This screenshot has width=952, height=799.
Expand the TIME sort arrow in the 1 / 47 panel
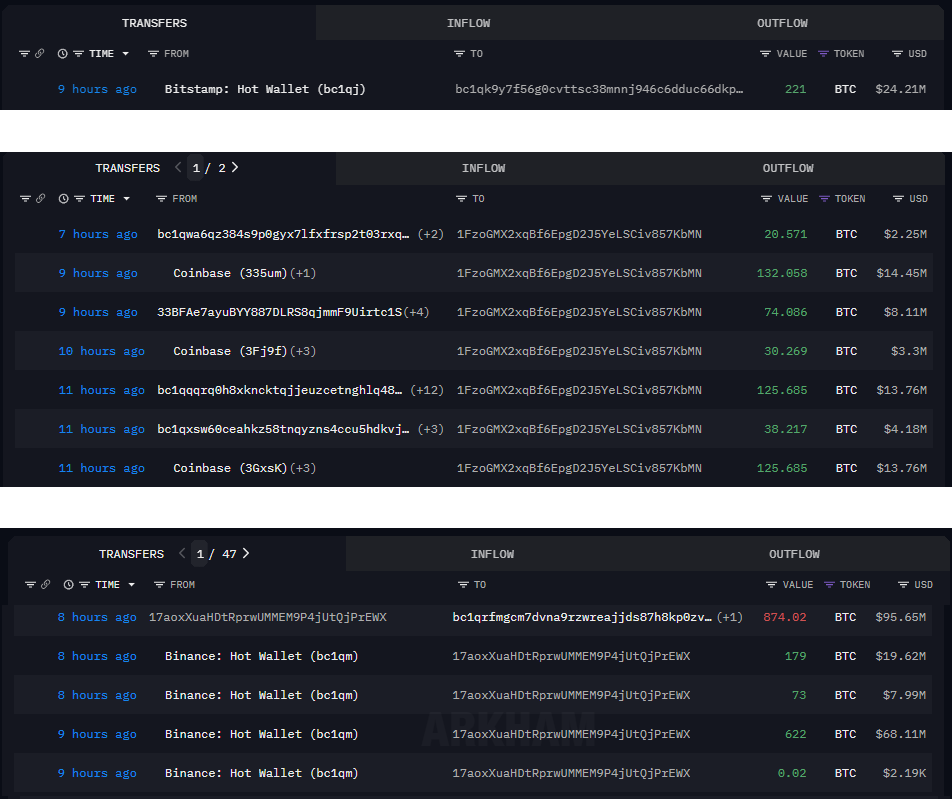tap(132, 585)
